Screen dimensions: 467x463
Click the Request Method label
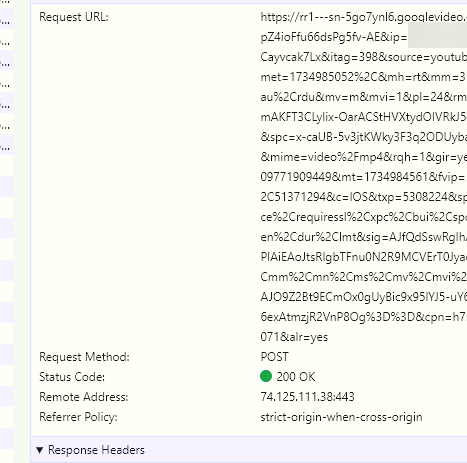coord(84,357)
